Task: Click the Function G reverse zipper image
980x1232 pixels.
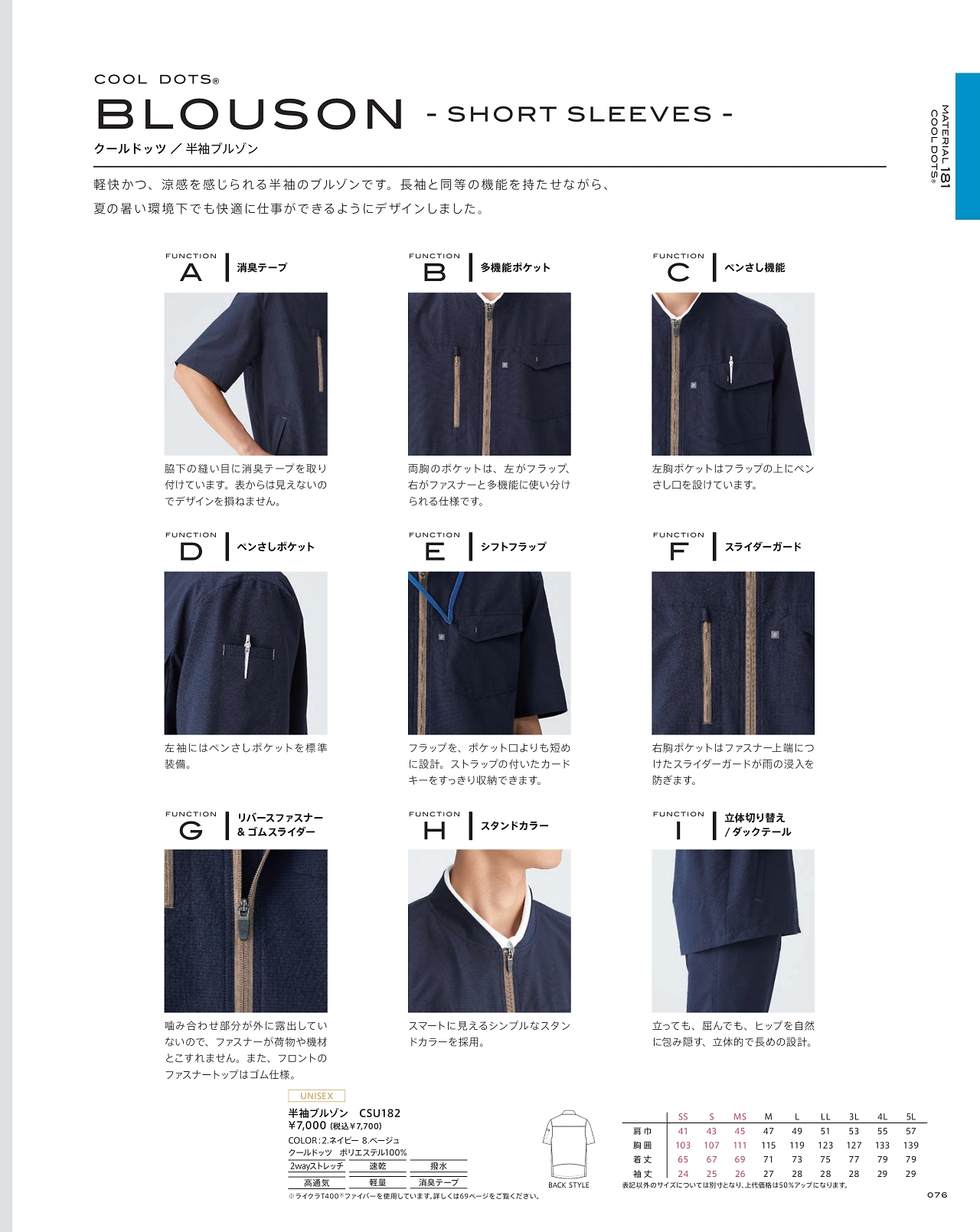Action: [246, 931]
